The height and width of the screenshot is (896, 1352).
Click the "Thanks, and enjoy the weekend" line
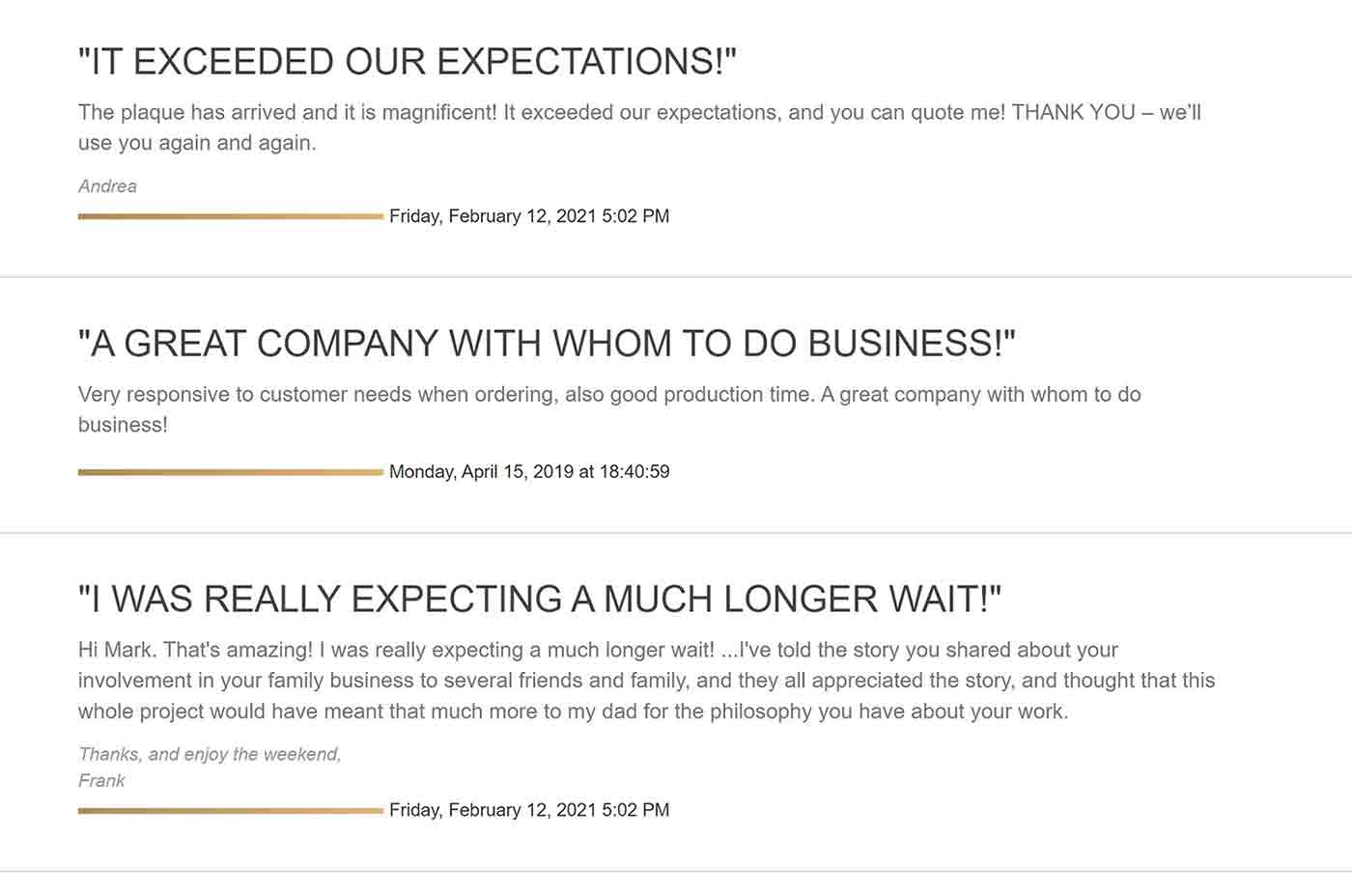point(210,754)
